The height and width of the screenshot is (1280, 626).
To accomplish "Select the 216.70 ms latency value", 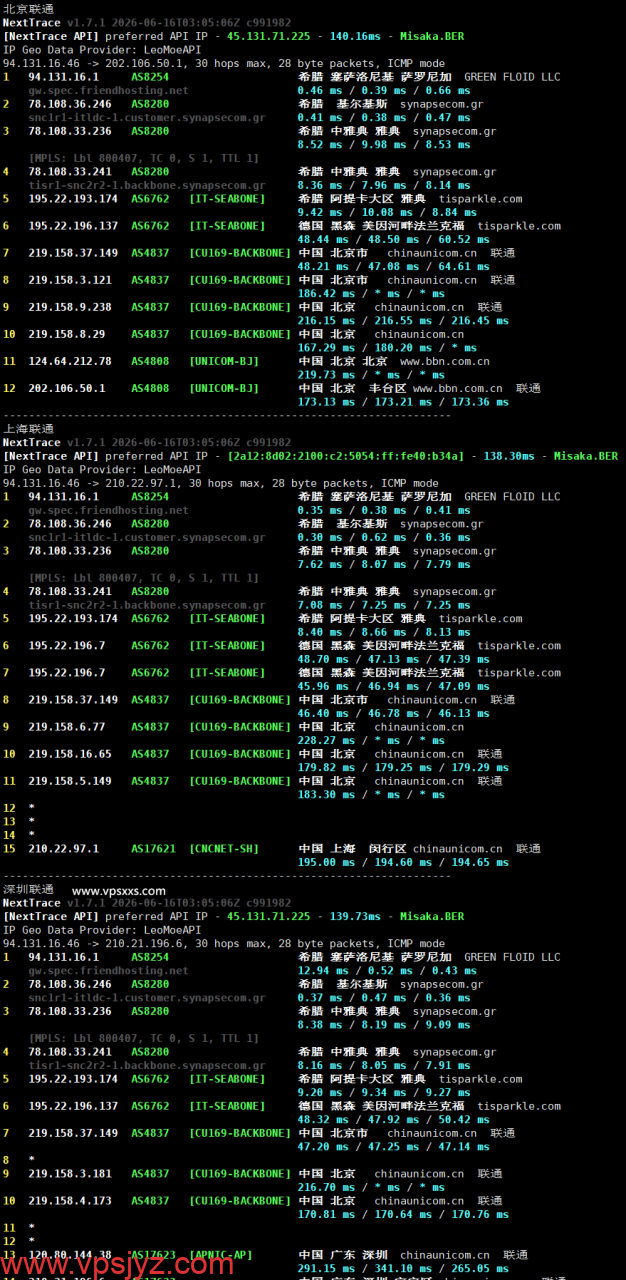I will 326,1188.
